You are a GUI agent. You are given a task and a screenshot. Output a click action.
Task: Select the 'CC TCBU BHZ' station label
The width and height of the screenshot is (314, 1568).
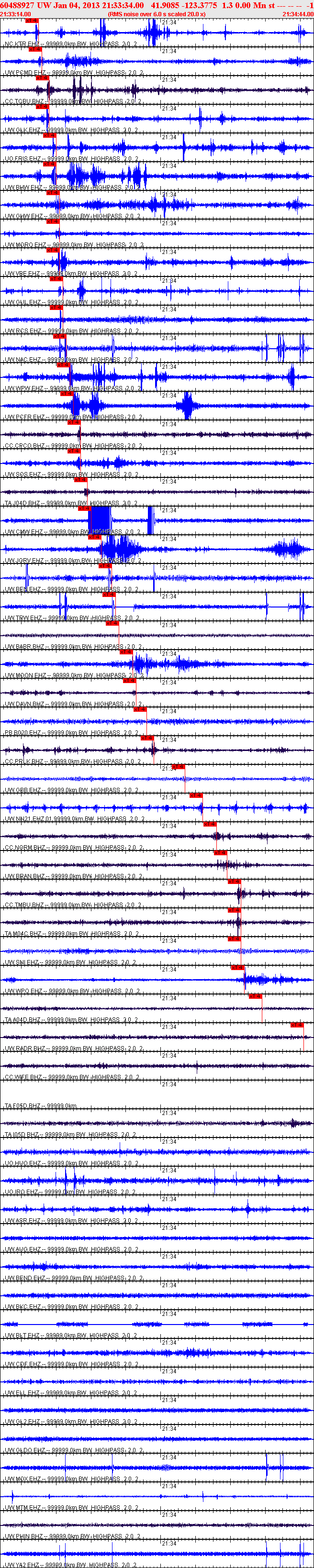24,101
